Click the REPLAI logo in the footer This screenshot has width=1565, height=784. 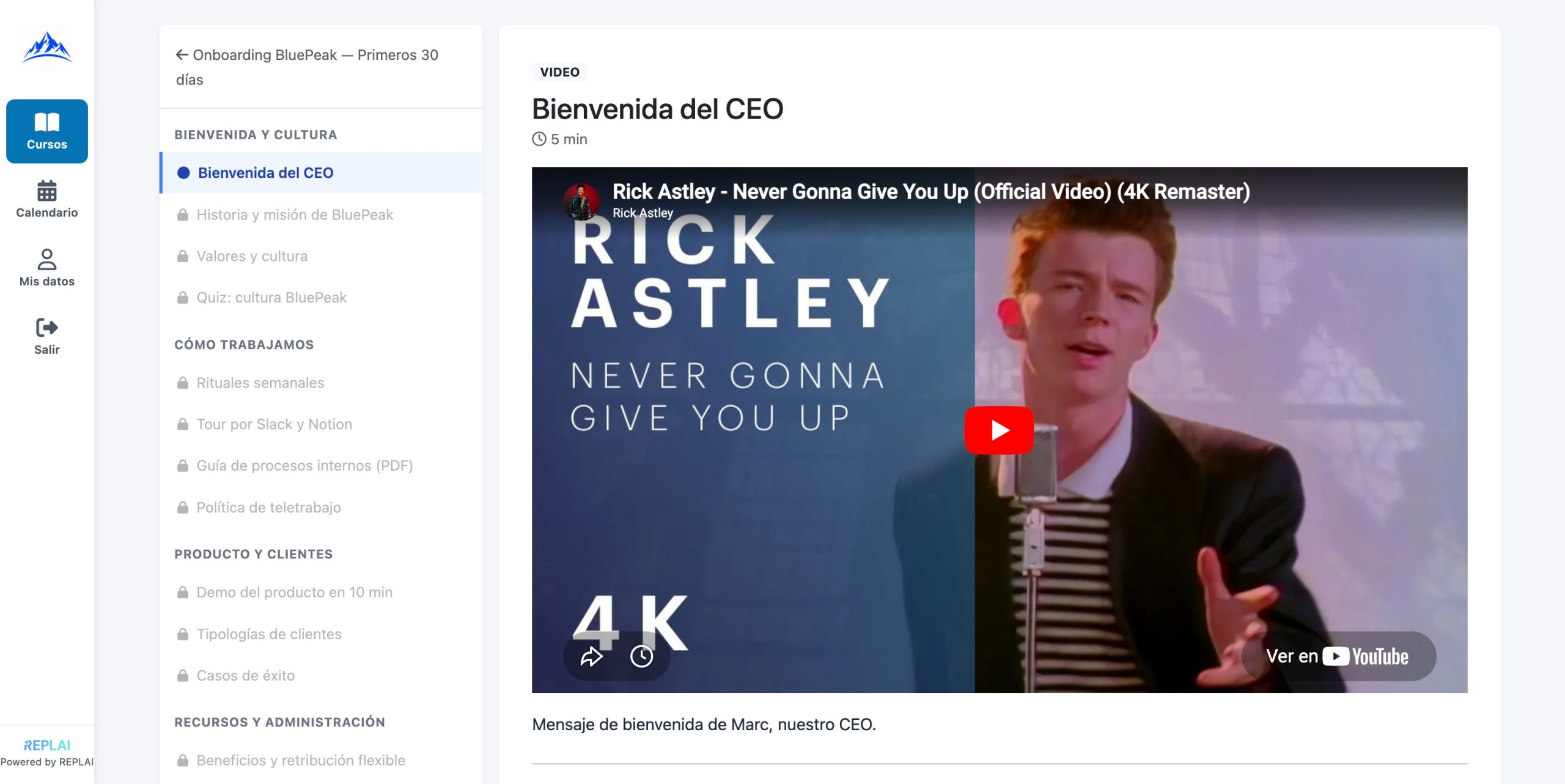(47, 745)
